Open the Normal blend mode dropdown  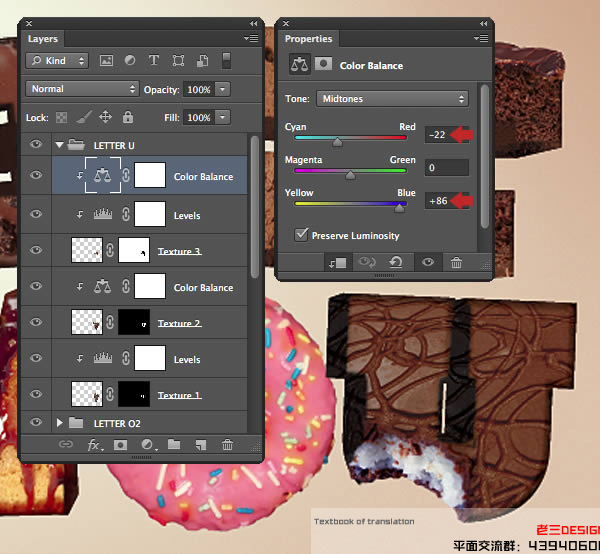[x=82, y=89]
